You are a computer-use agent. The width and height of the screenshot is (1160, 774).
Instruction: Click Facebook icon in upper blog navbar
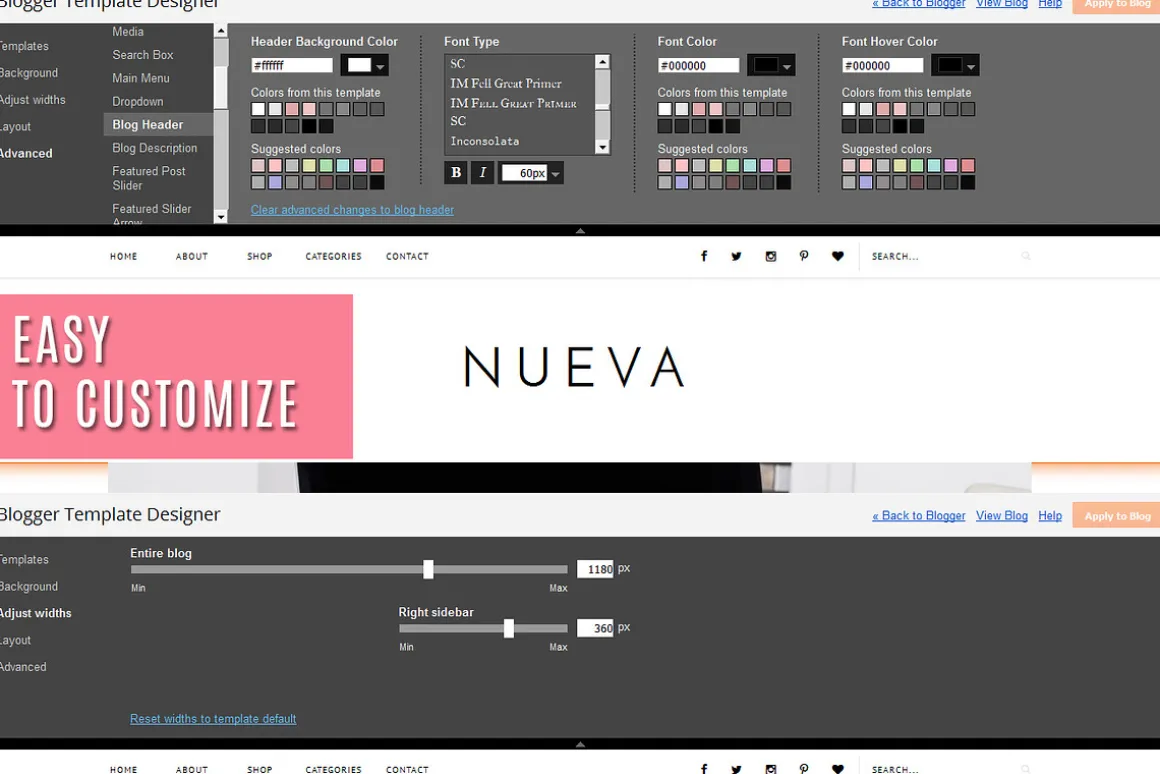click(704, 256)
